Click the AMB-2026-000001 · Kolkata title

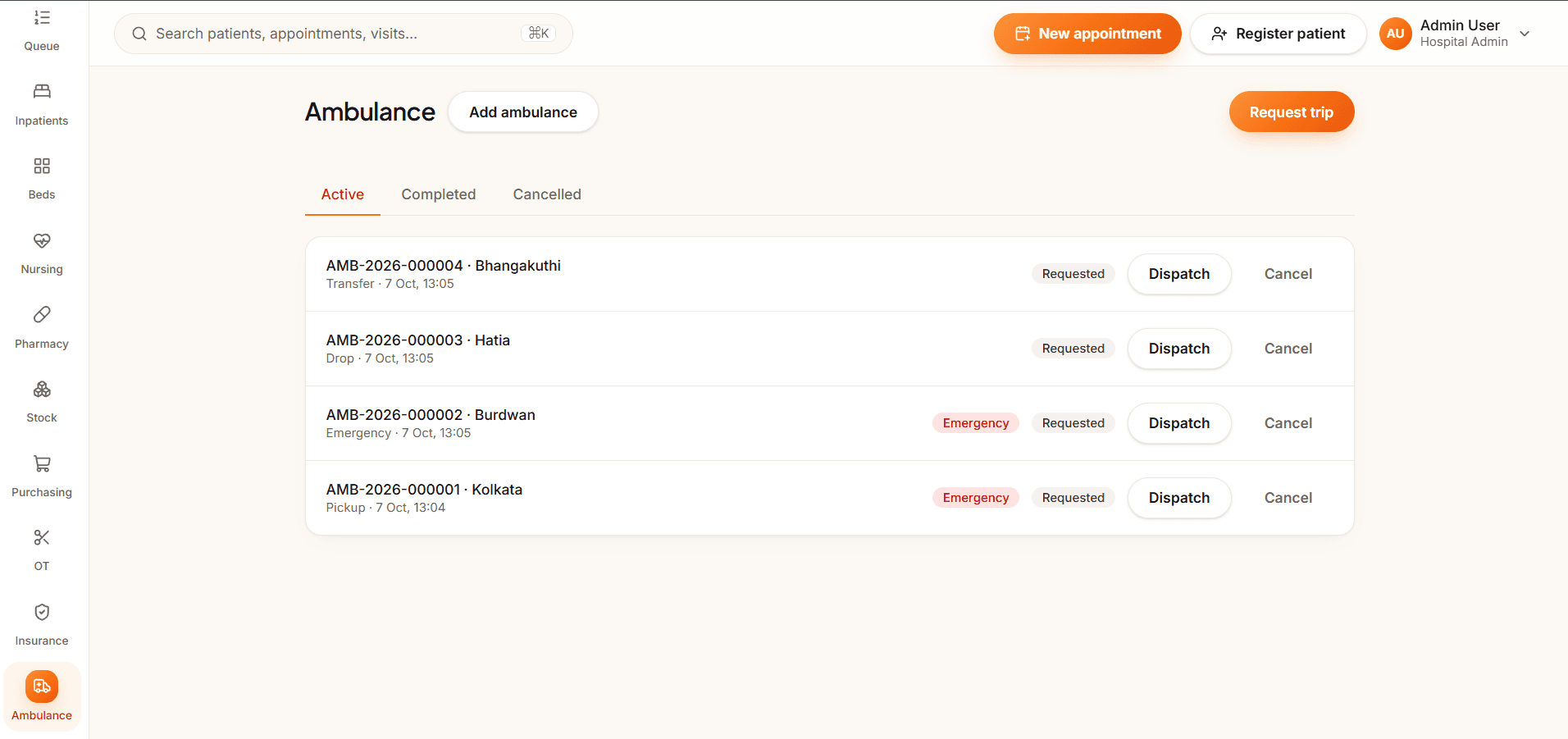click(424, 490)
